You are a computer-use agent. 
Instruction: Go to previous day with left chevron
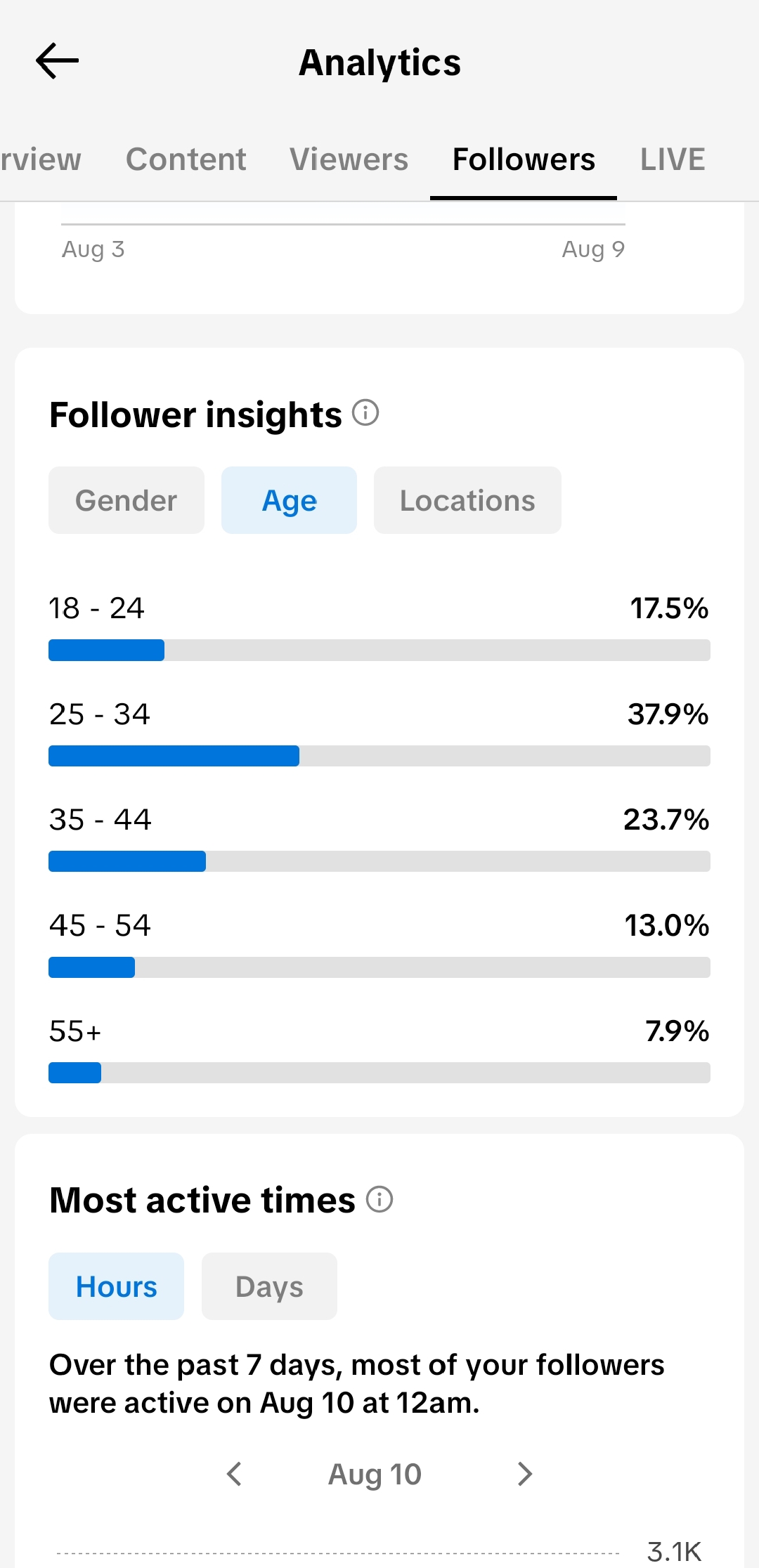235,1473
